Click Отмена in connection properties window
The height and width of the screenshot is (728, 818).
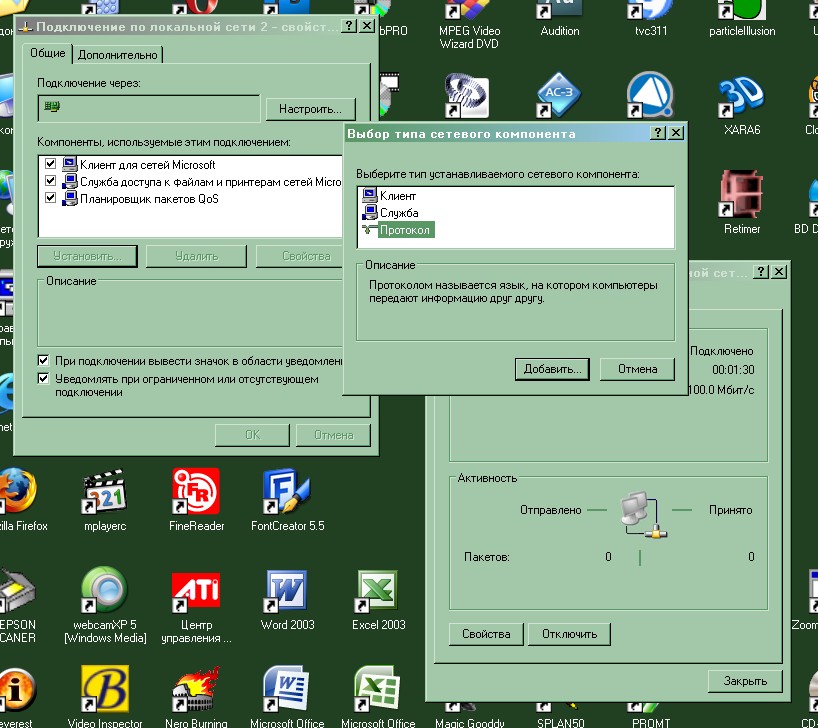333,435
